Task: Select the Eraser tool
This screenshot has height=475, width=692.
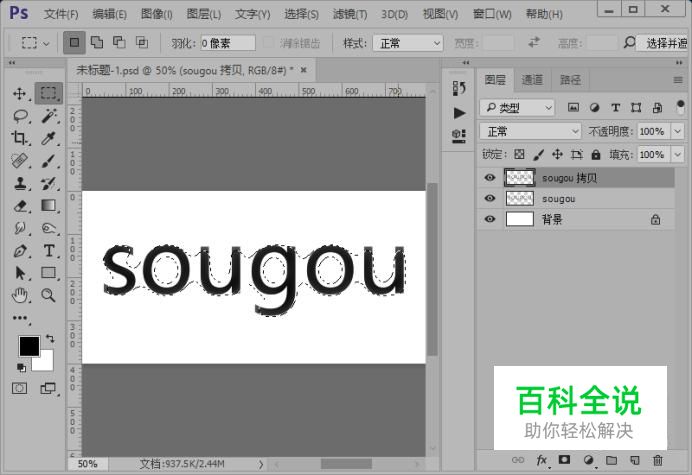Action: [19, 206]
